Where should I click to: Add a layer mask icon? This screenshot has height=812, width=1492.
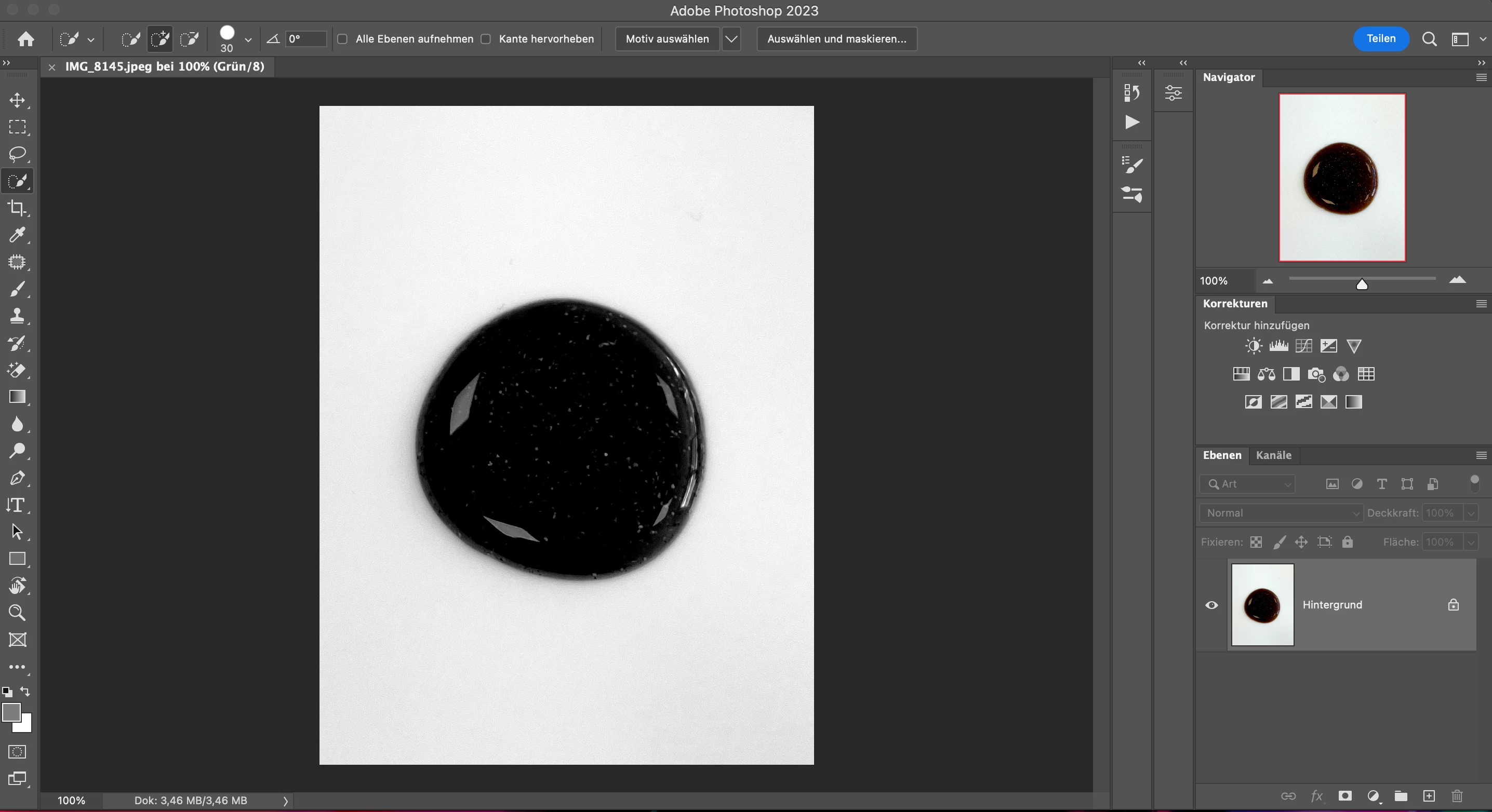[1345, 796]
